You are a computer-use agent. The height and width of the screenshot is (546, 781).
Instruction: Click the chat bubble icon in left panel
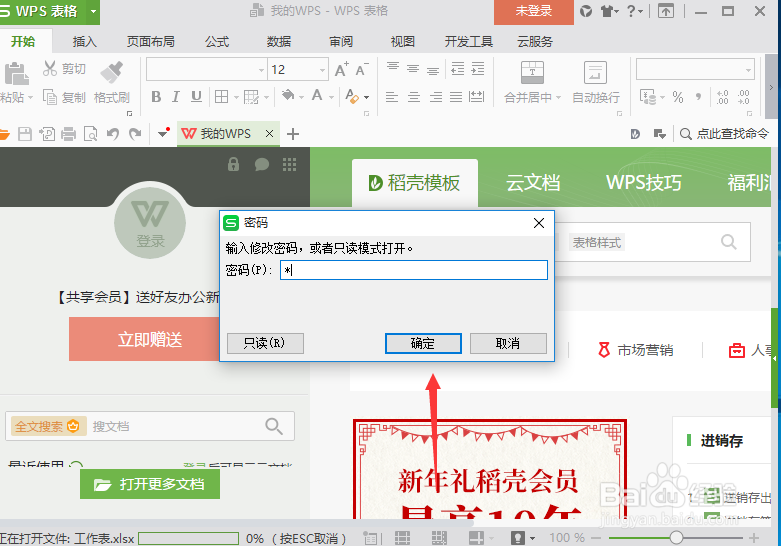click(261, 164)
